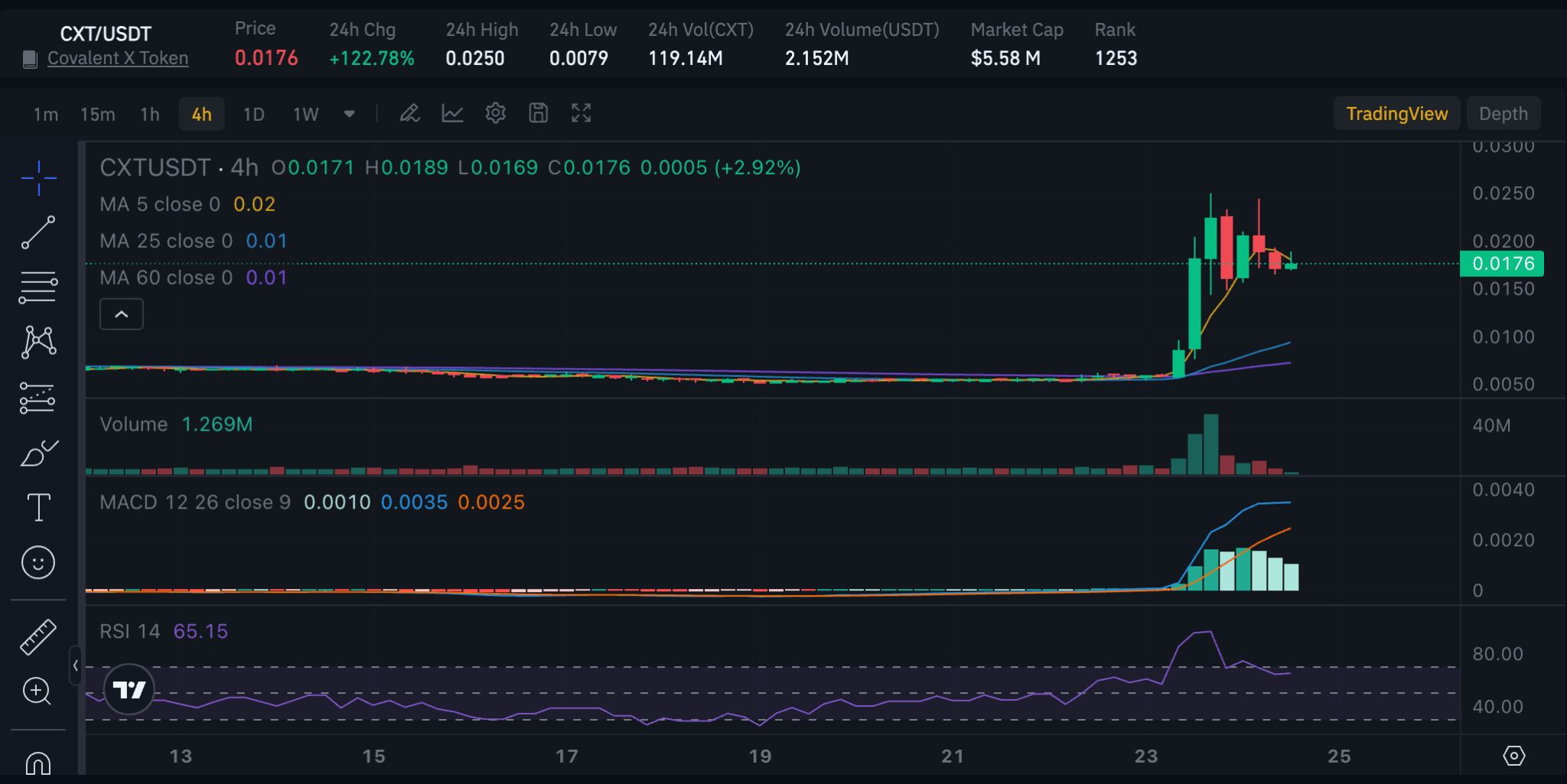Select the measure ruler tool
Viewport: 1567px width, 784px height.
click(x=38, y=635)
